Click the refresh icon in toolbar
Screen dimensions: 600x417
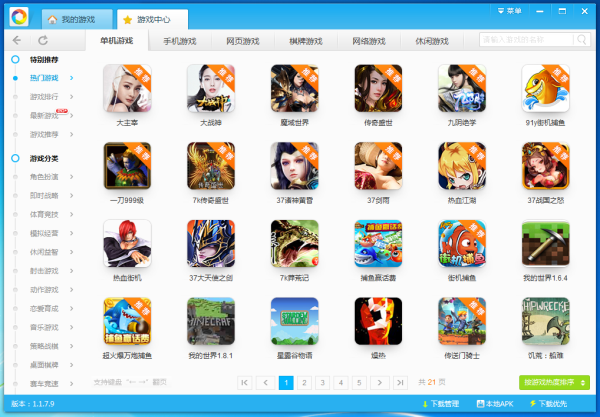(x=43, y=41)
